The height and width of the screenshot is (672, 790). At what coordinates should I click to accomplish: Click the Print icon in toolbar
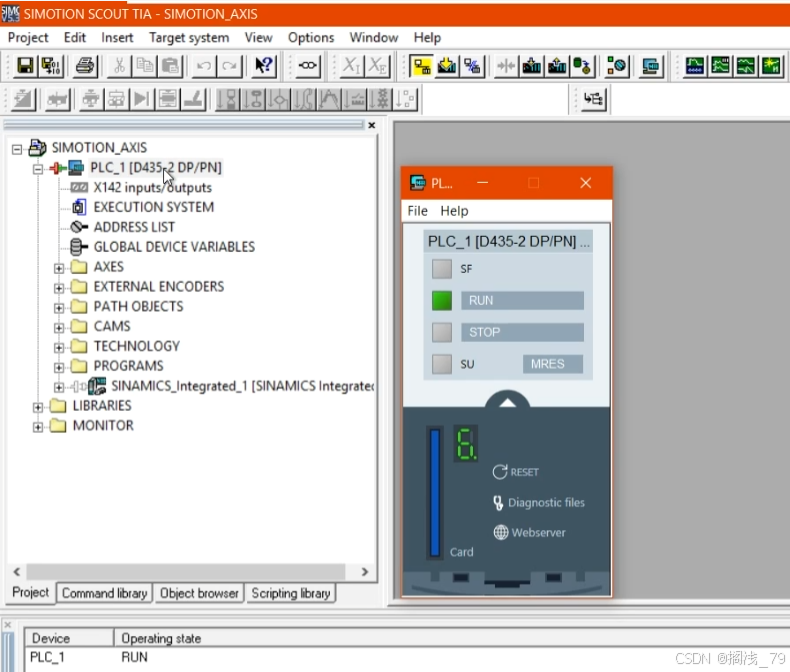[x=85, y=65]
